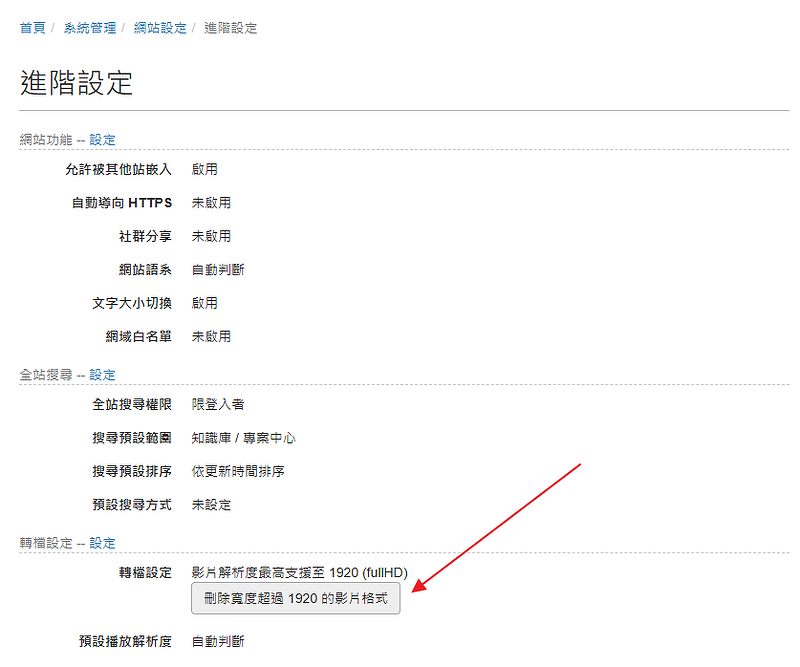Viewport: 800px width, 667px height.
Task: Click 網域白名單 label
Action: click(x=138, y=337)
